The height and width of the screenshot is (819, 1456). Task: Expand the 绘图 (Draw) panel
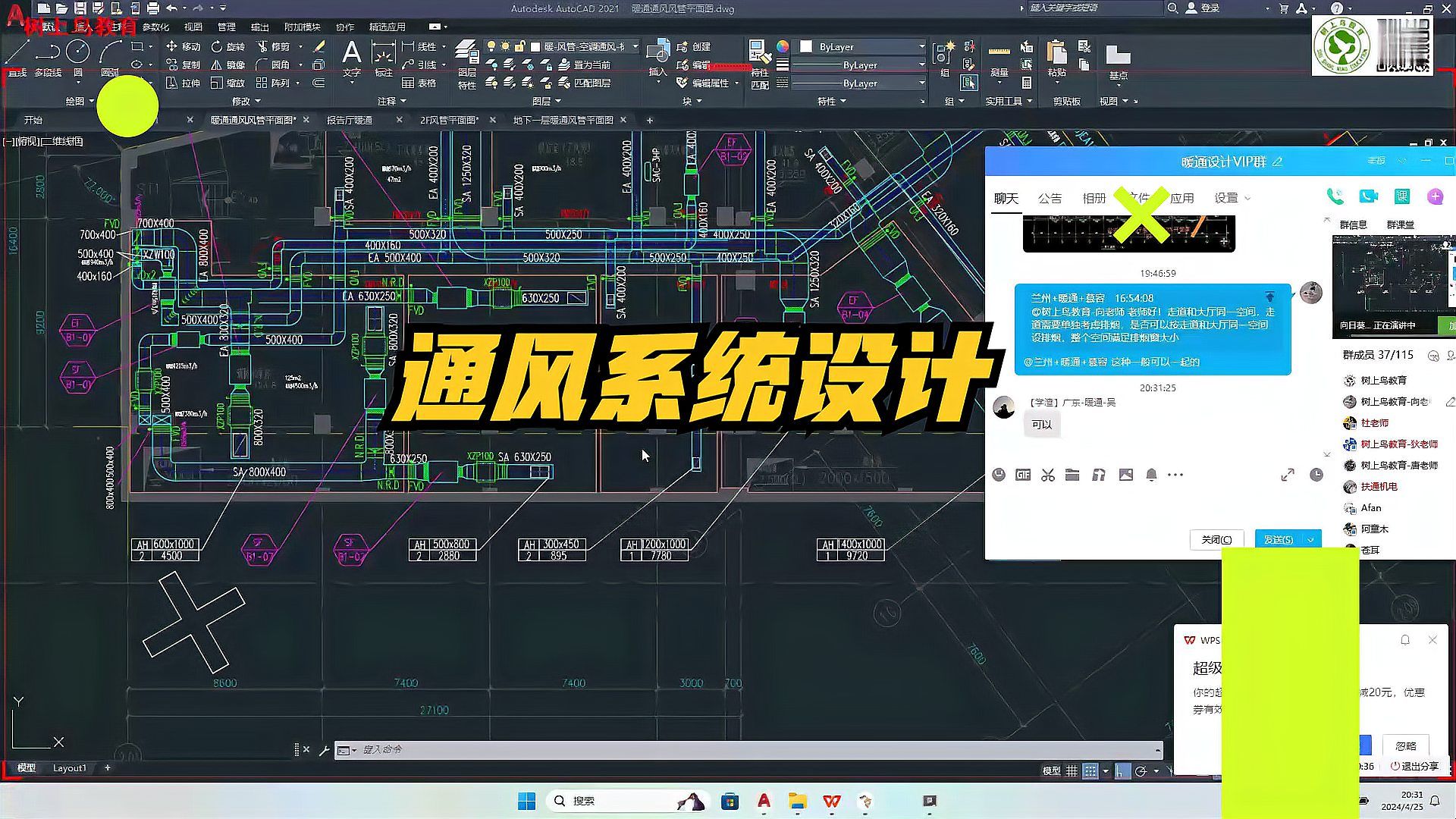coord(80,101)
